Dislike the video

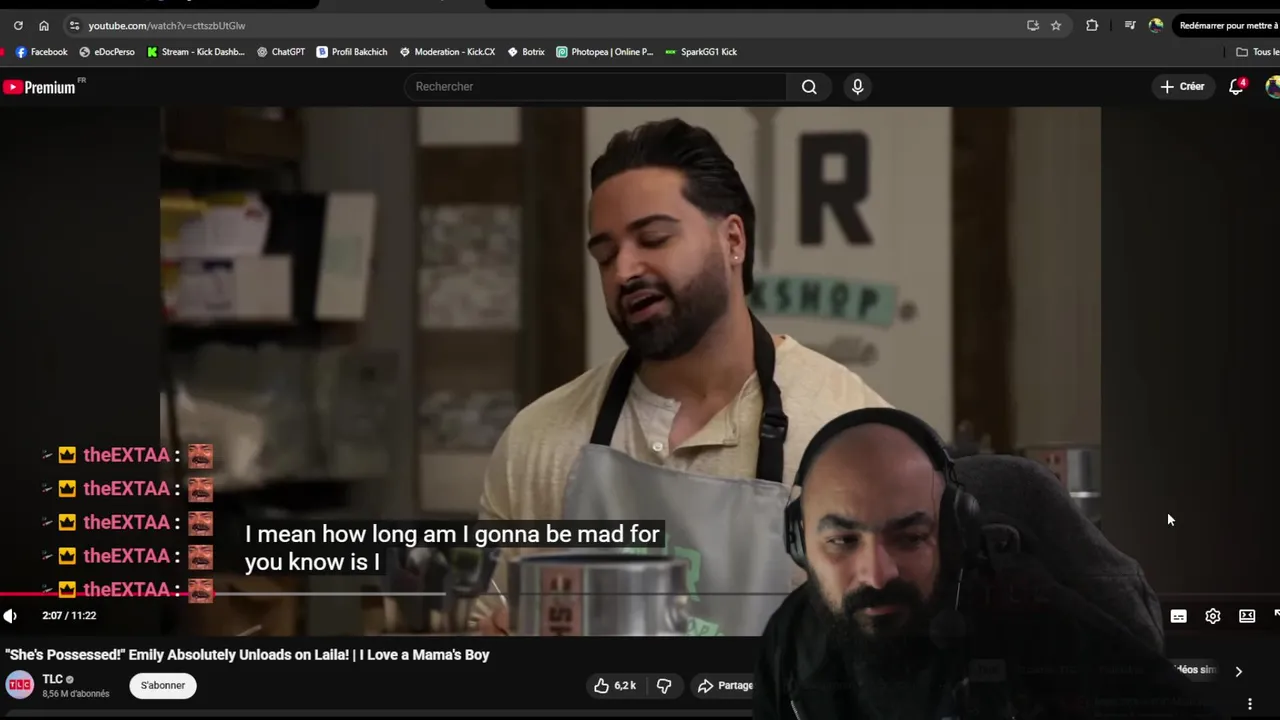(x=664, y=685)
